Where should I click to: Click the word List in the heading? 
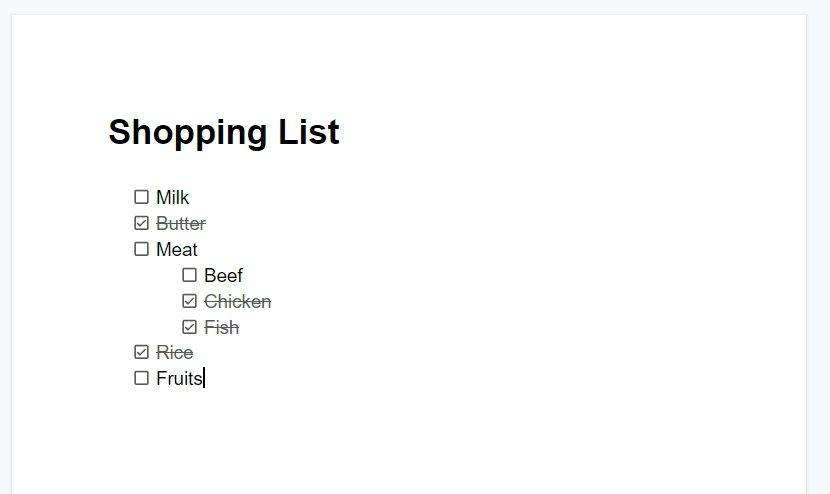click(309, 131)
